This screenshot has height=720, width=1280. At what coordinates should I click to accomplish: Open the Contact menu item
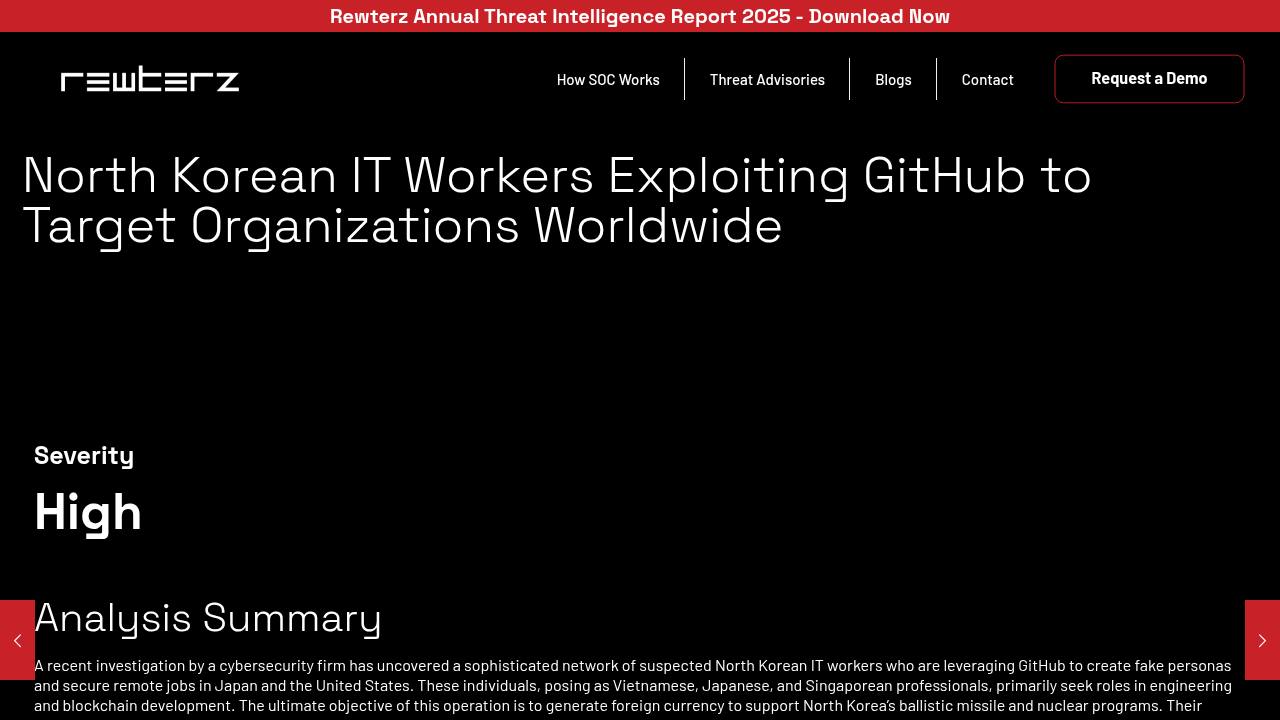(987, 79)
